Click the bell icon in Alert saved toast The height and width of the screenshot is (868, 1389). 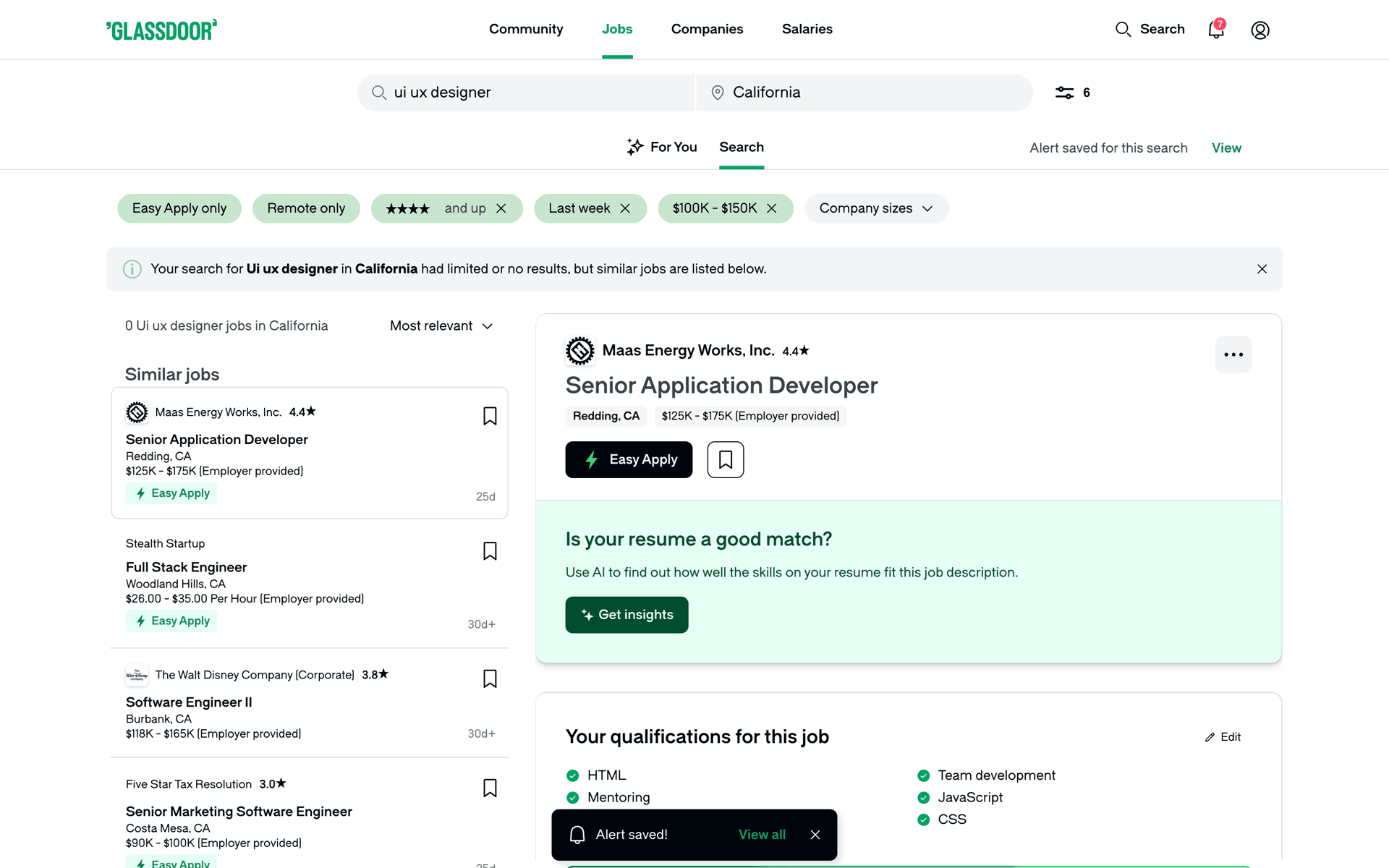pyautogui.click(x=577, y=835)
